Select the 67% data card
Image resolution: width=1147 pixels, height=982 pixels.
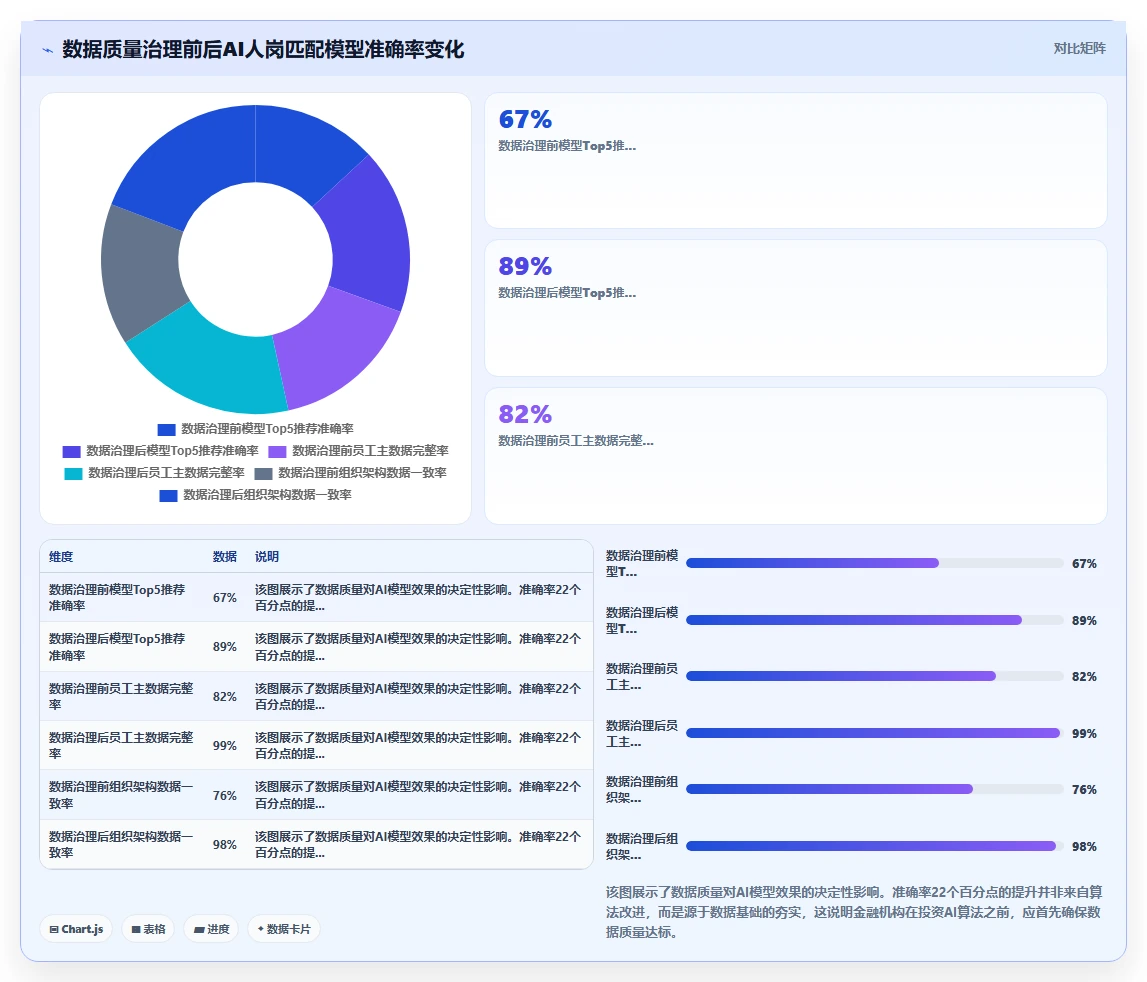click(795, 160)
